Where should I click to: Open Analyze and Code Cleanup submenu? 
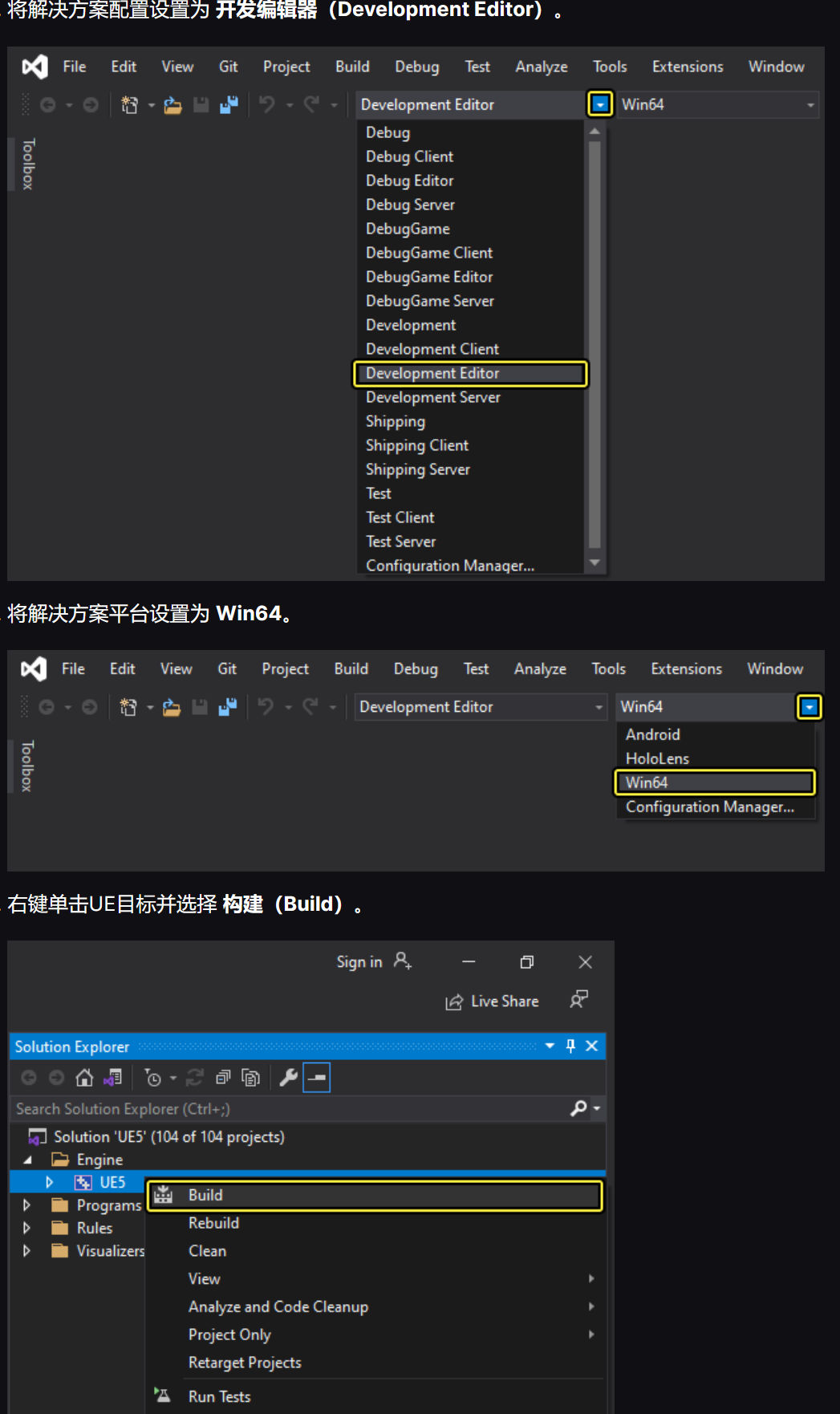coord(375,1306)
